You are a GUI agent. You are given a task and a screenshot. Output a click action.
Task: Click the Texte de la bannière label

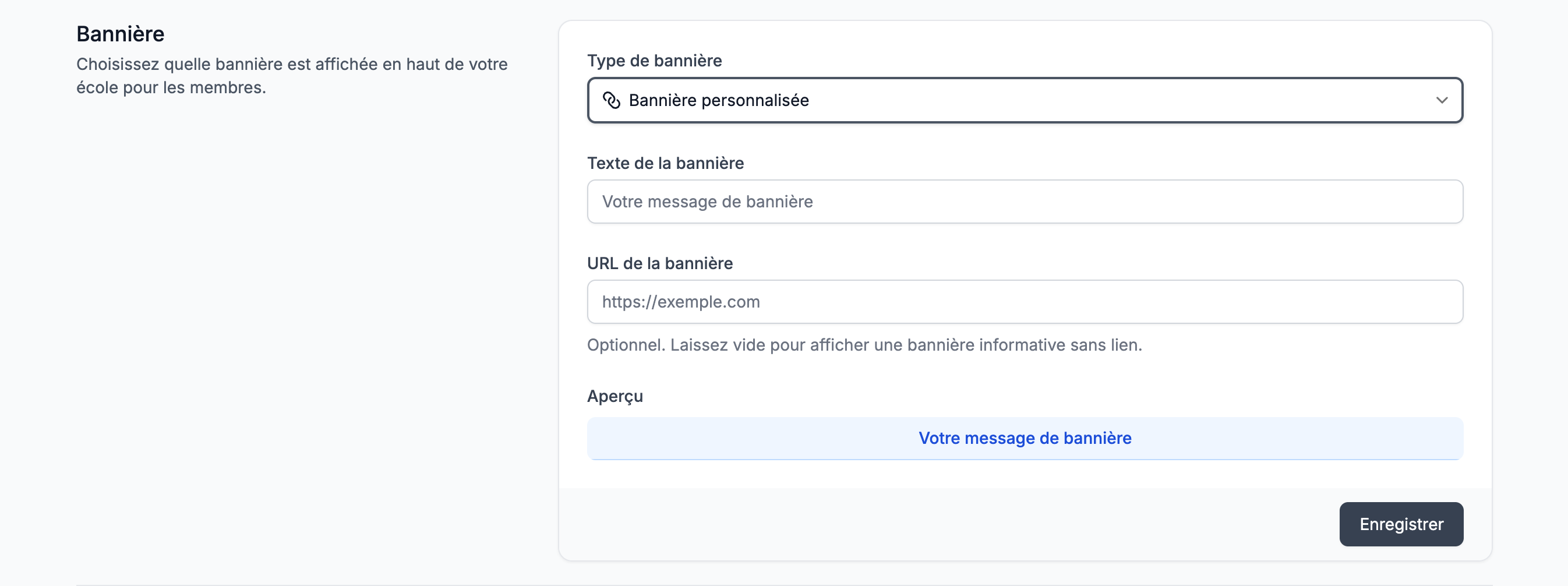click(665, 163)
